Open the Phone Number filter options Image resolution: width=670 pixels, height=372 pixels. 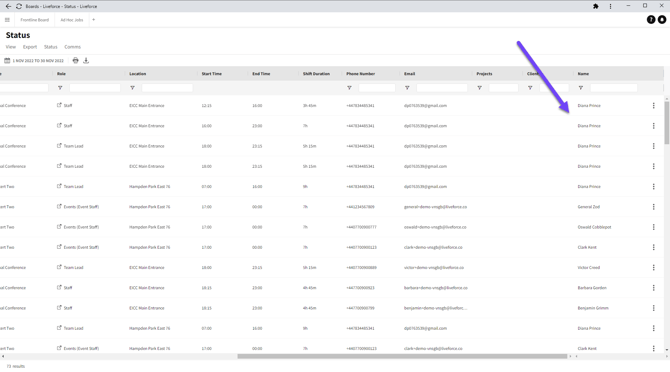coord(350,88)
